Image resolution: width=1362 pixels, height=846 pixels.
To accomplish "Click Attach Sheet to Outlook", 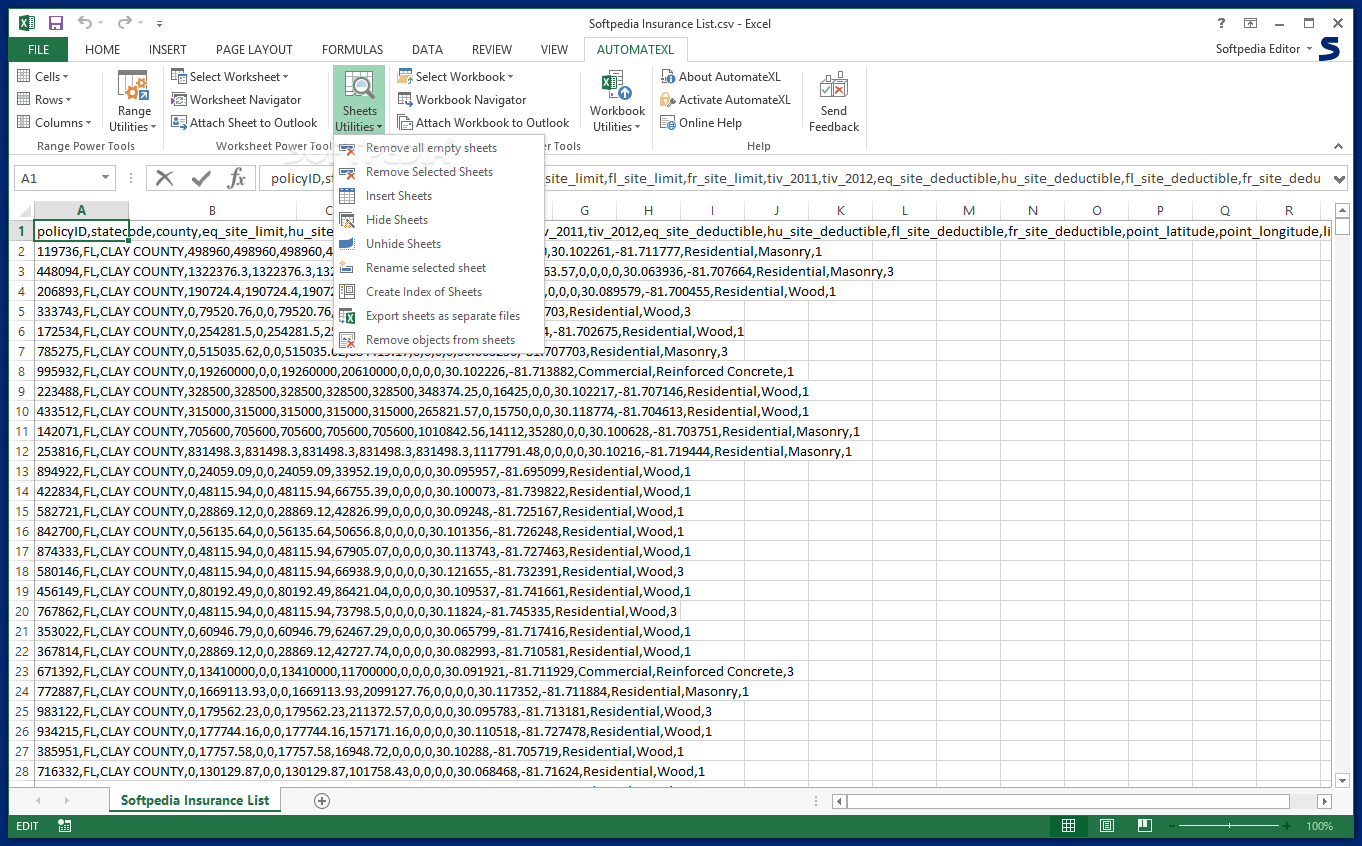I will [244, 123].
